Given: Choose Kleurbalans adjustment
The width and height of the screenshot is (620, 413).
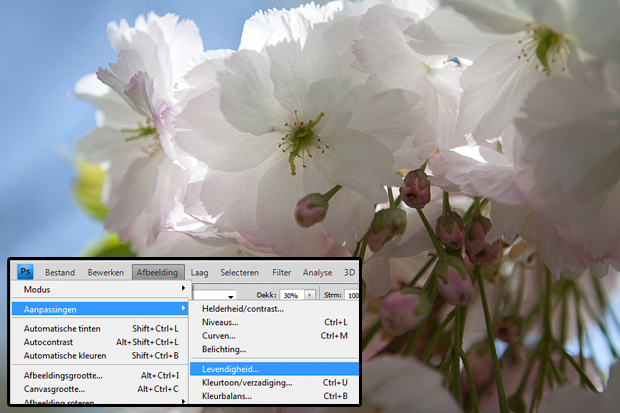Looking at the screenshot, I should click(x=274, y=396).
